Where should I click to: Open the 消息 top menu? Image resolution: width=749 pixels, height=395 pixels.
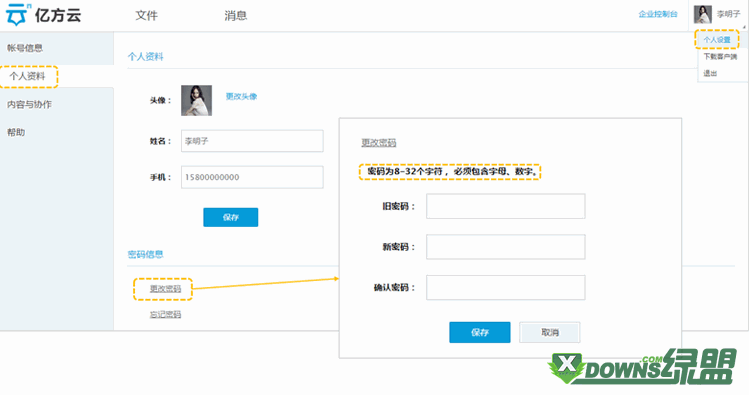tap(235, 15)
